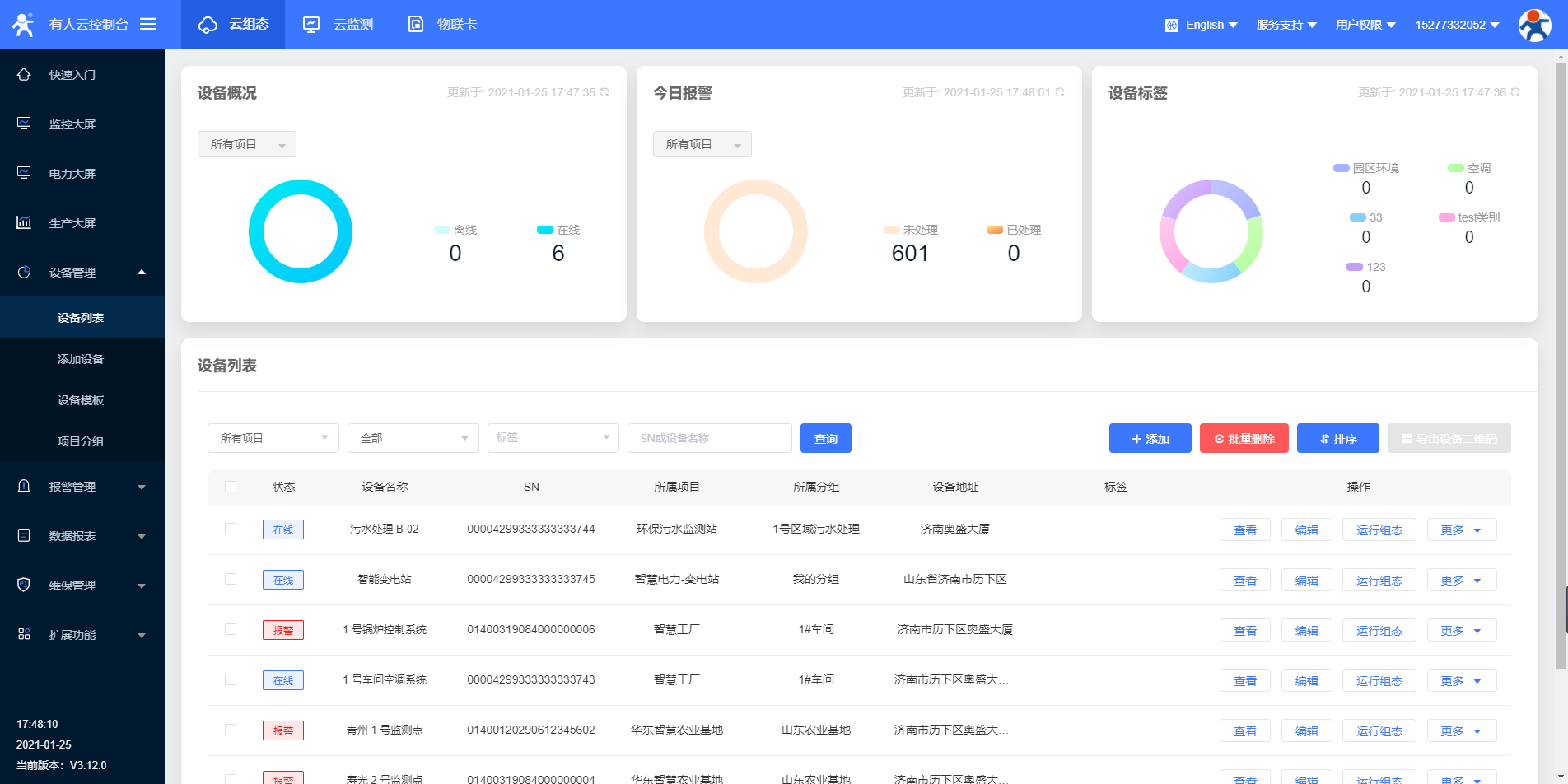Click the 添加 button
The width and height of the screenshot is (1568, 784).
coord(1150,438)
